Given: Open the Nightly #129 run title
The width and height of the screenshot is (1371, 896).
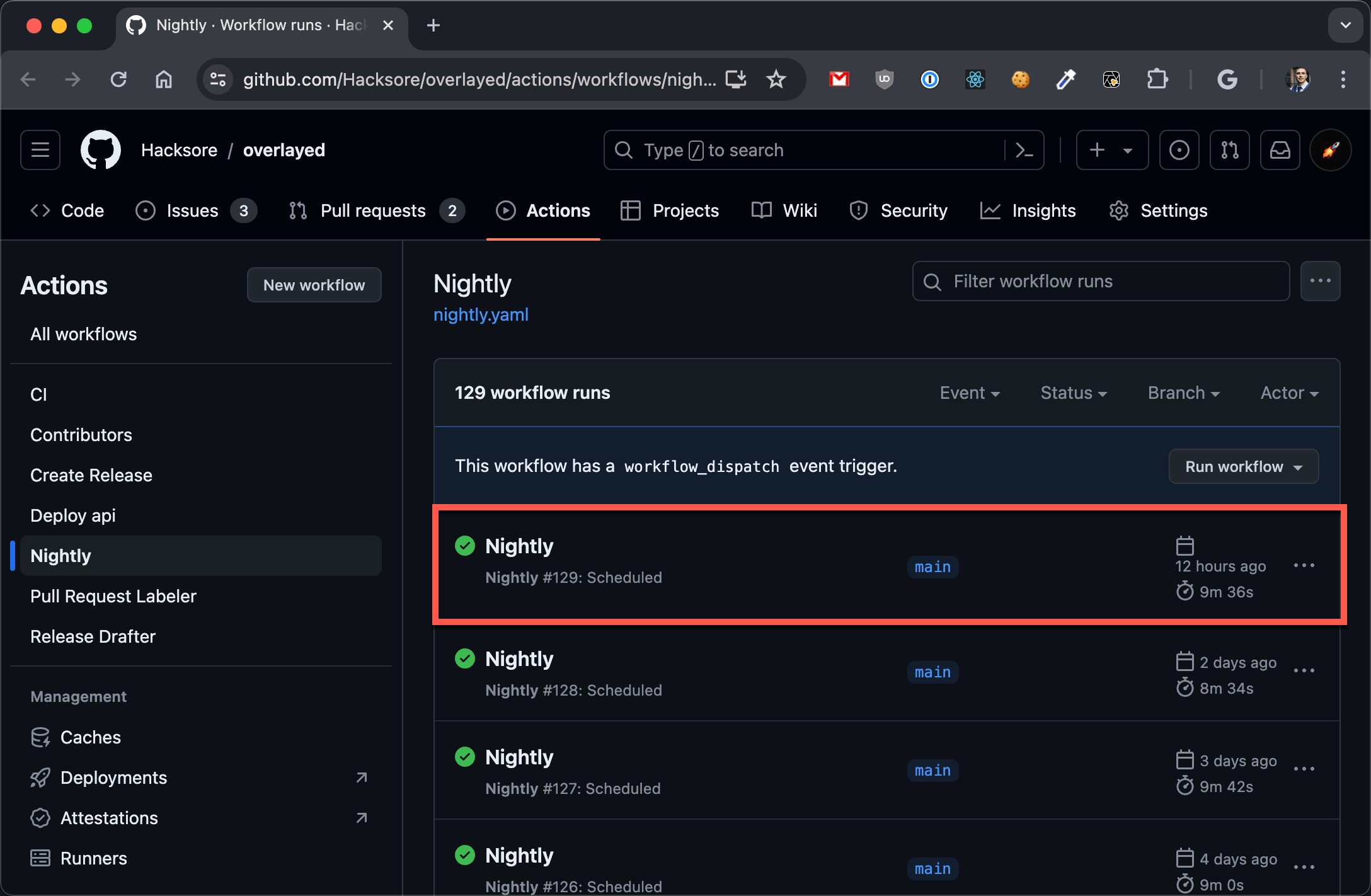Looking at the screenshot, I should [x=519, y=546].
